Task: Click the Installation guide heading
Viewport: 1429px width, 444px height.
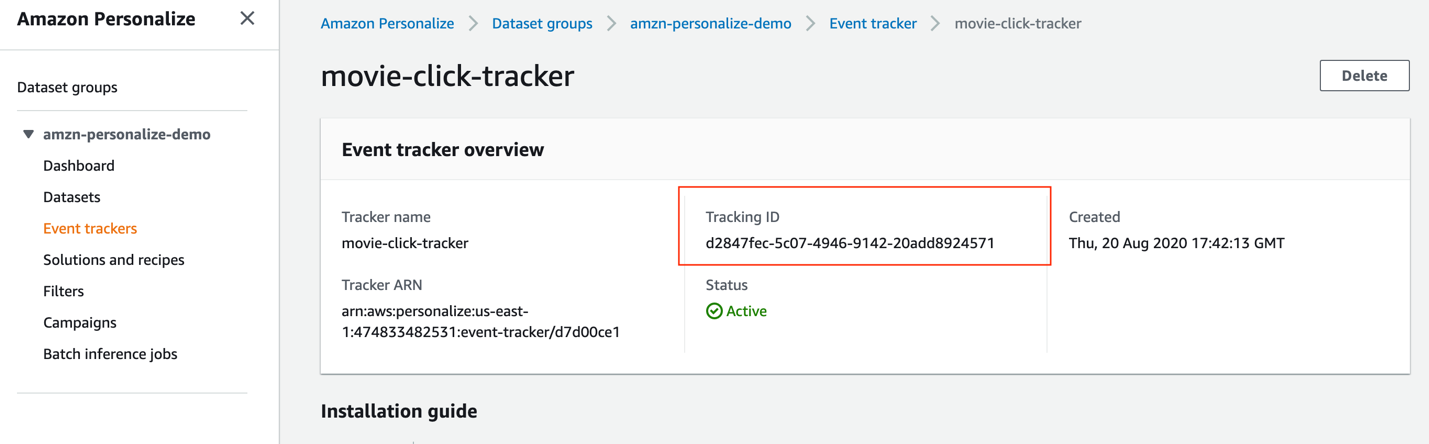Action: click(x=399, y=411)
